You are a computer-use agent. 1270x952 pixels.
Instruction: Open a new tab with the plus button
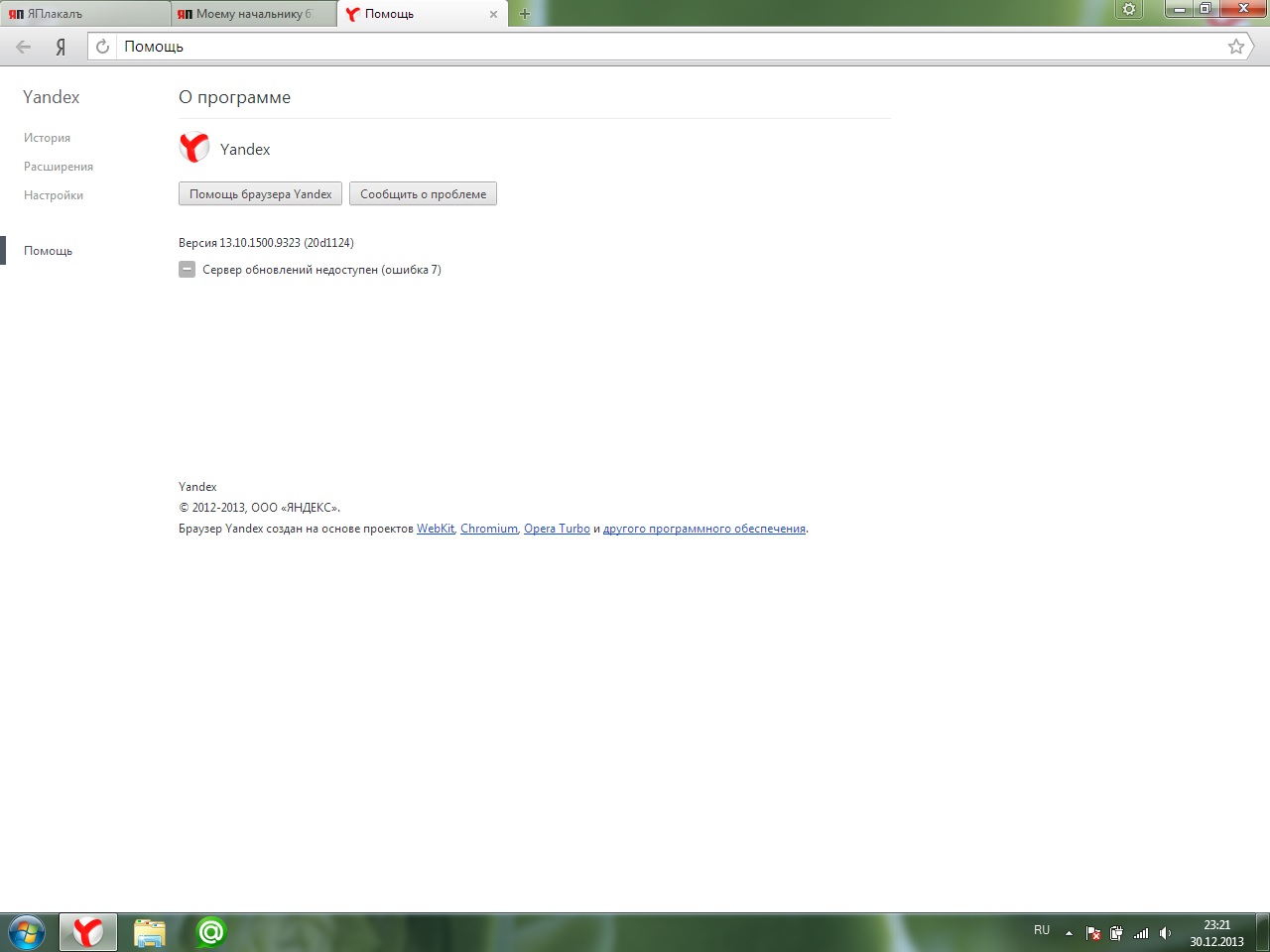(x=525, y=14)
